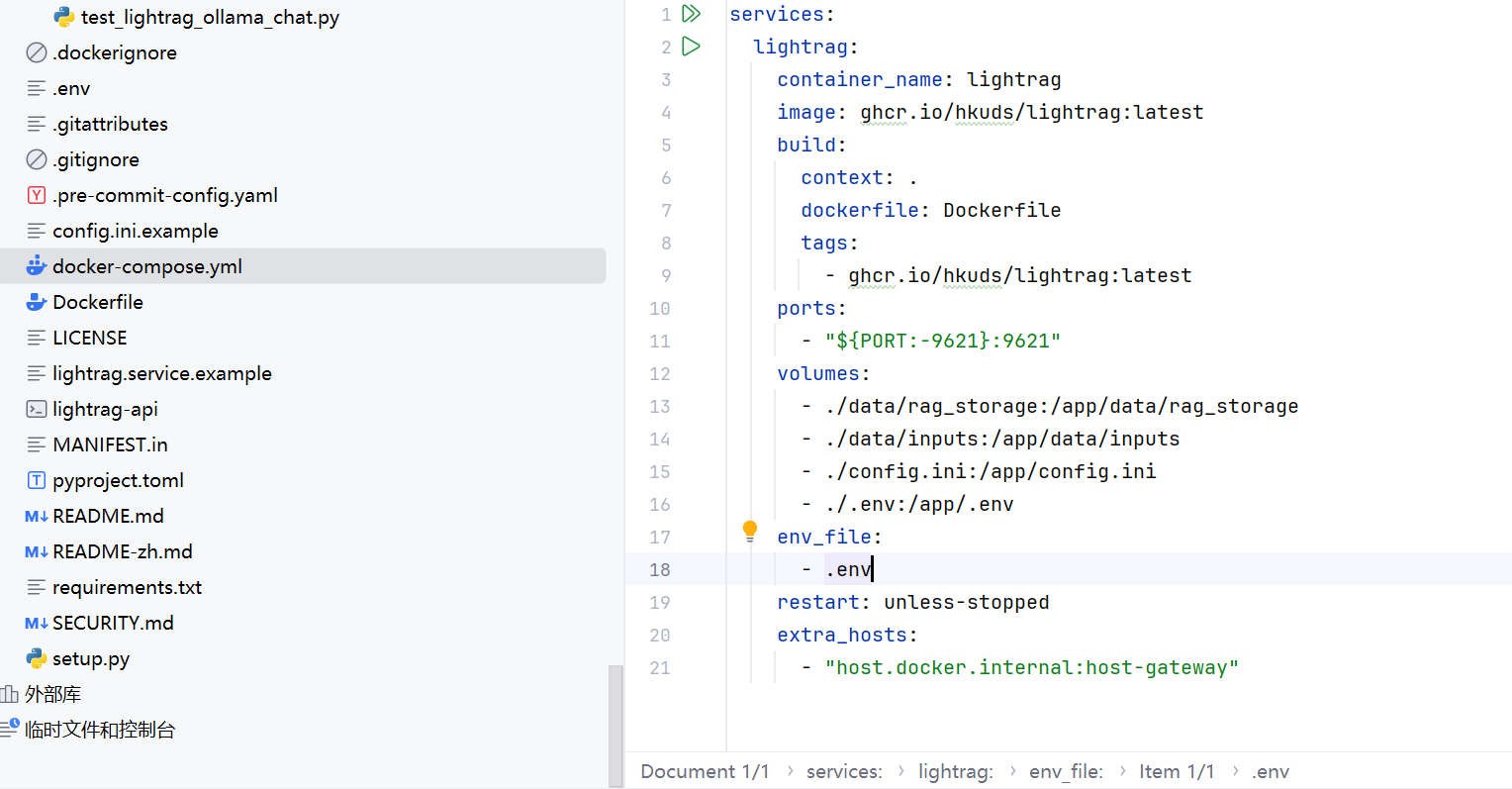Click the Markdown icon beside README.md
1512x789 pixels.
37,516
